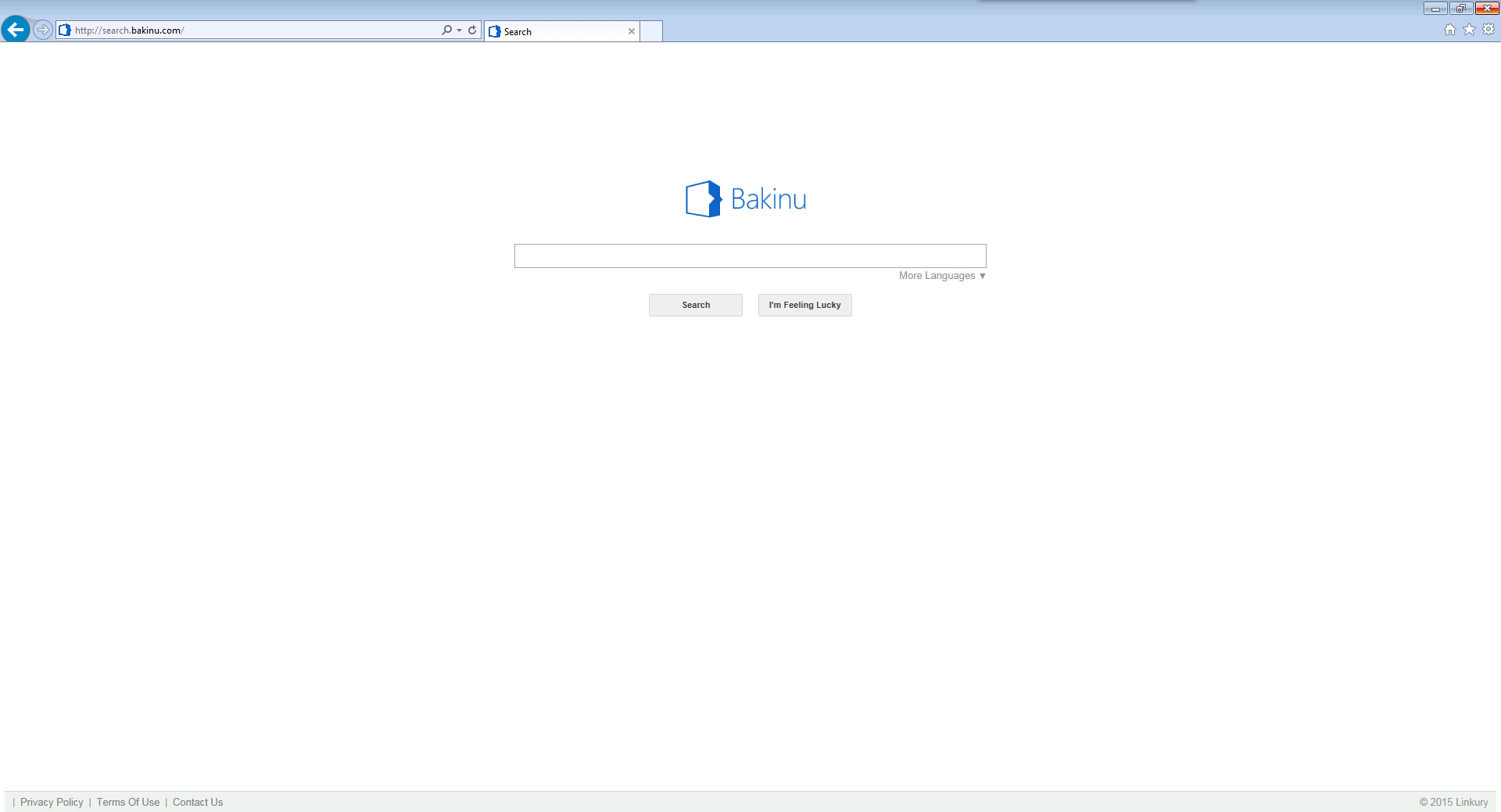1501x812 pixels.
Task: Select the Search browser tab
Action: coord(561,31)
